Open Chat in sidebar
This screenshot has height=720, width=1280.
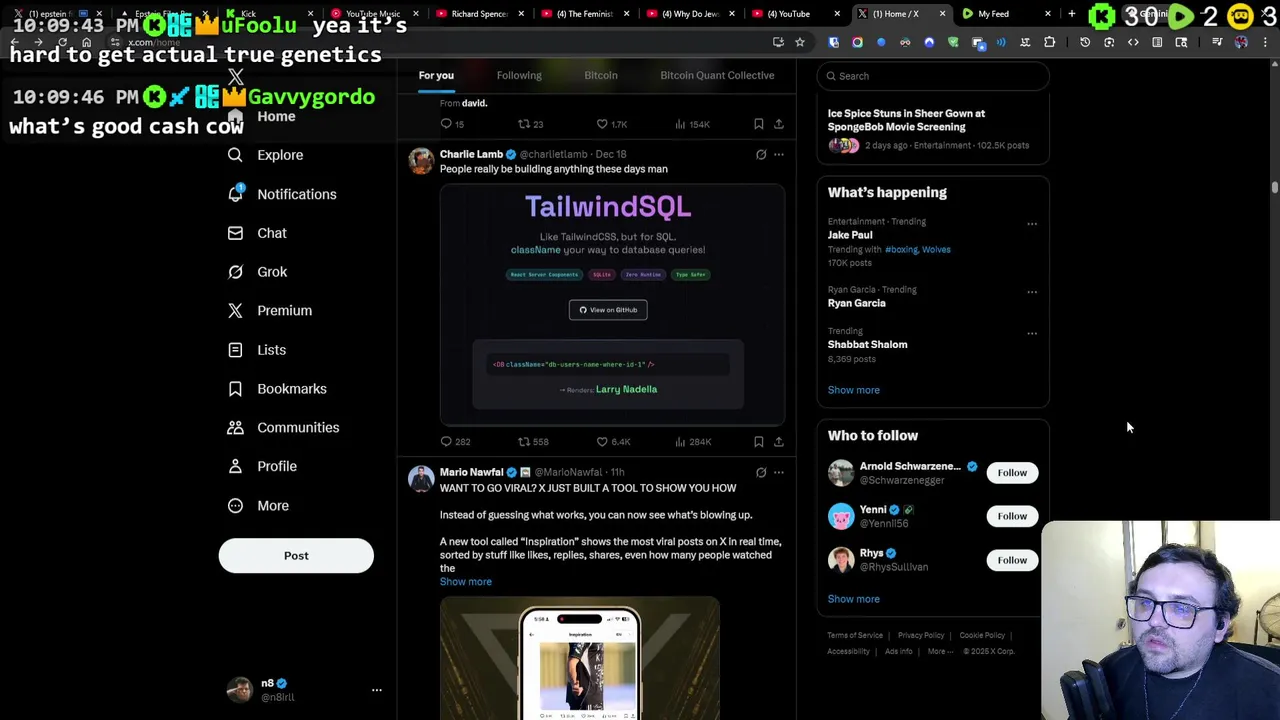tap(258, 233)
